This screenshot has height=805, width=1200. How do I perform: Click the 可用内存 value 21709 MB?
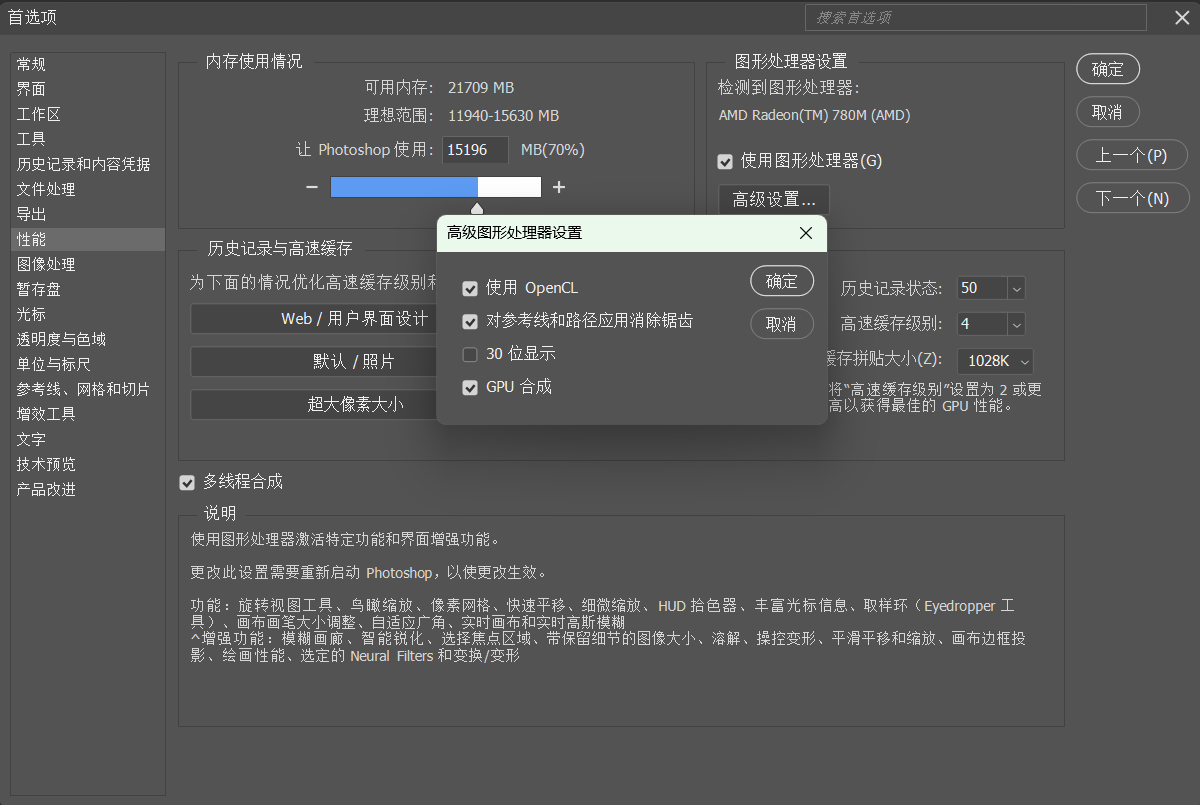(x=481, y=88)
